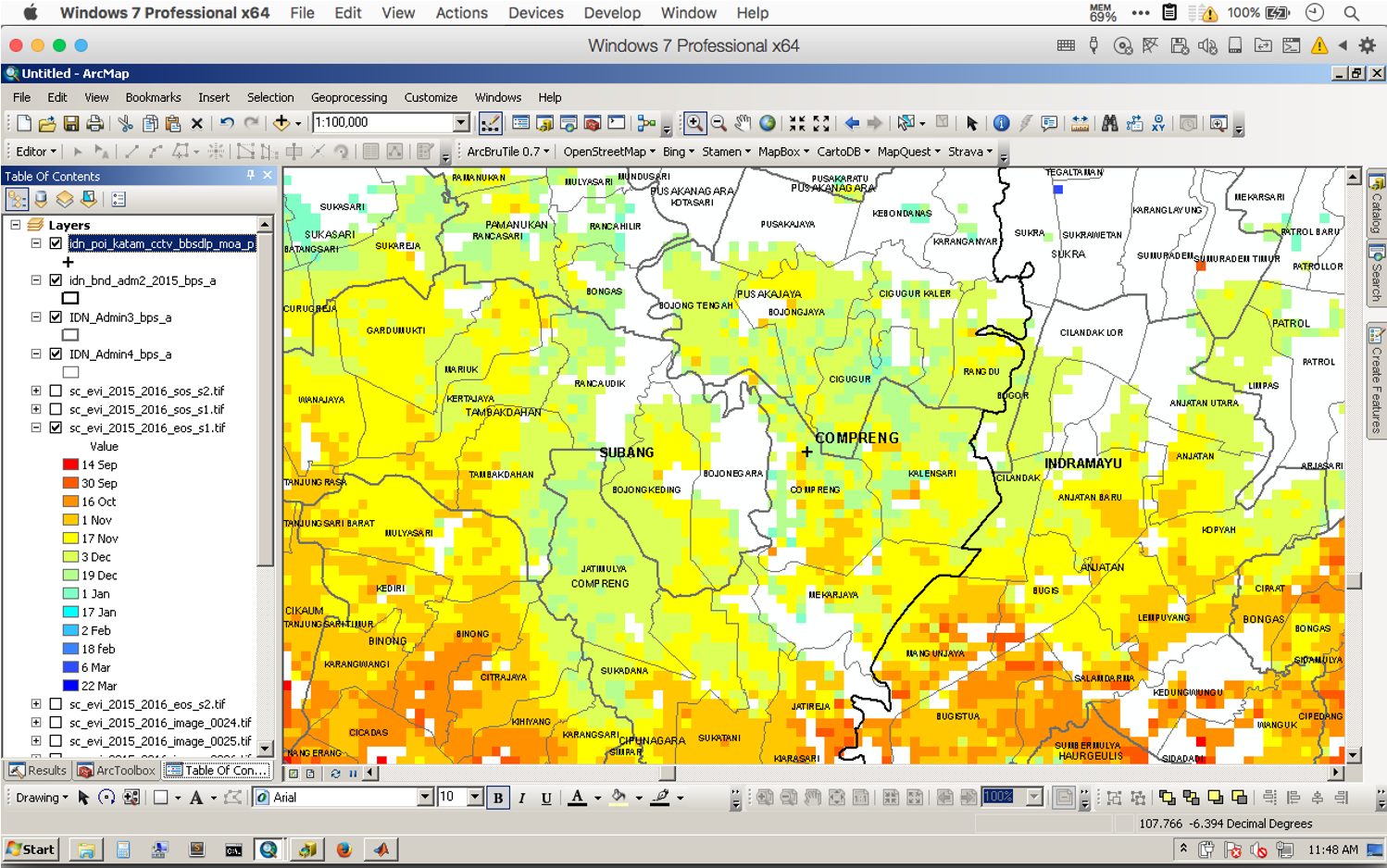
Task: Open the Find binoculars tool
Action: tap(1109, 123)
